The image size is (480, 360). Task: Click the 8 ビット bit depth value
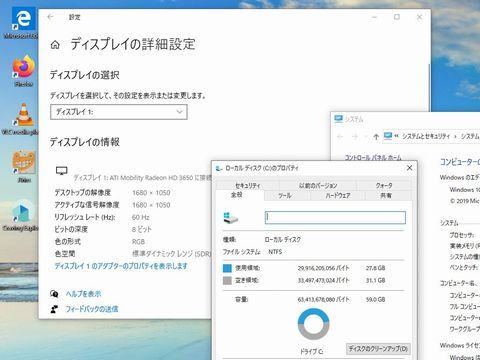142,229
